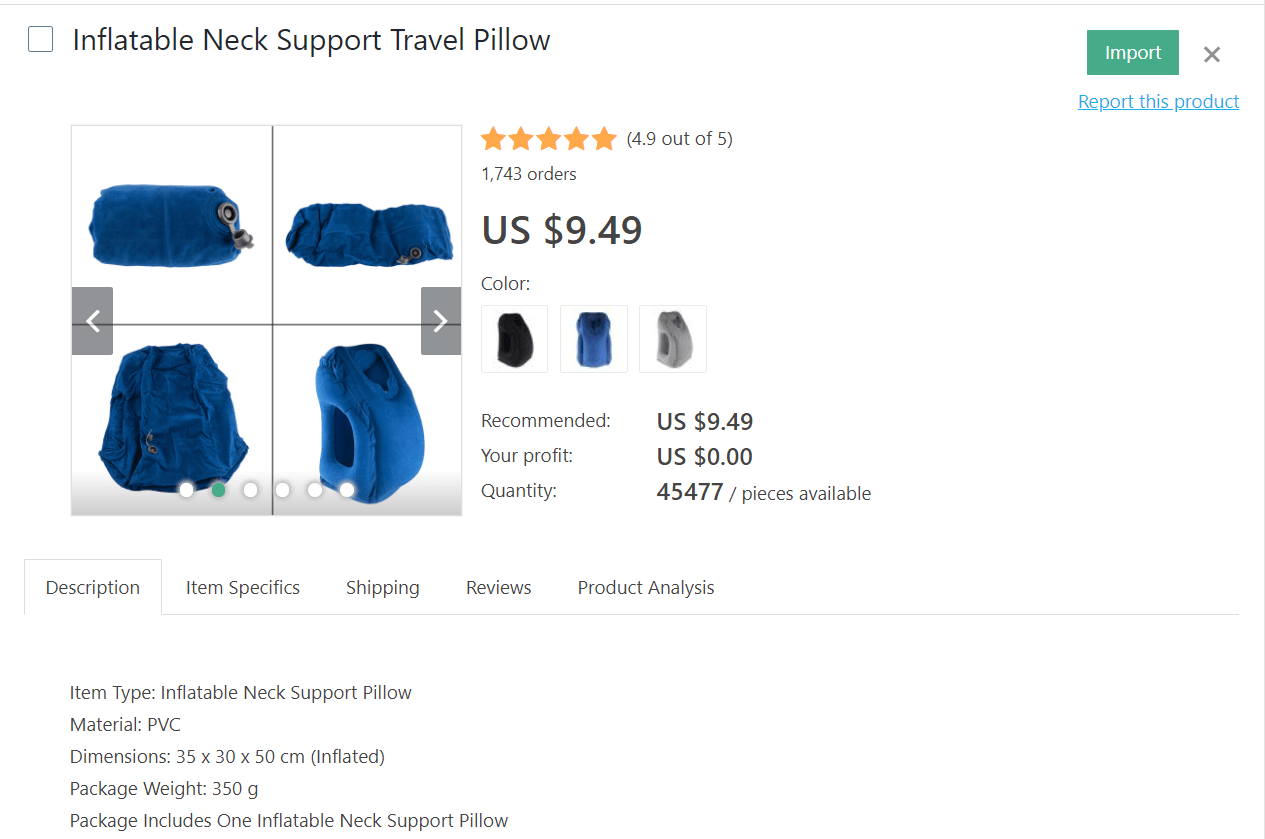Open the Product Analysis tab
The height and width of the screenshot is (839, 1265).
(645, 587)
